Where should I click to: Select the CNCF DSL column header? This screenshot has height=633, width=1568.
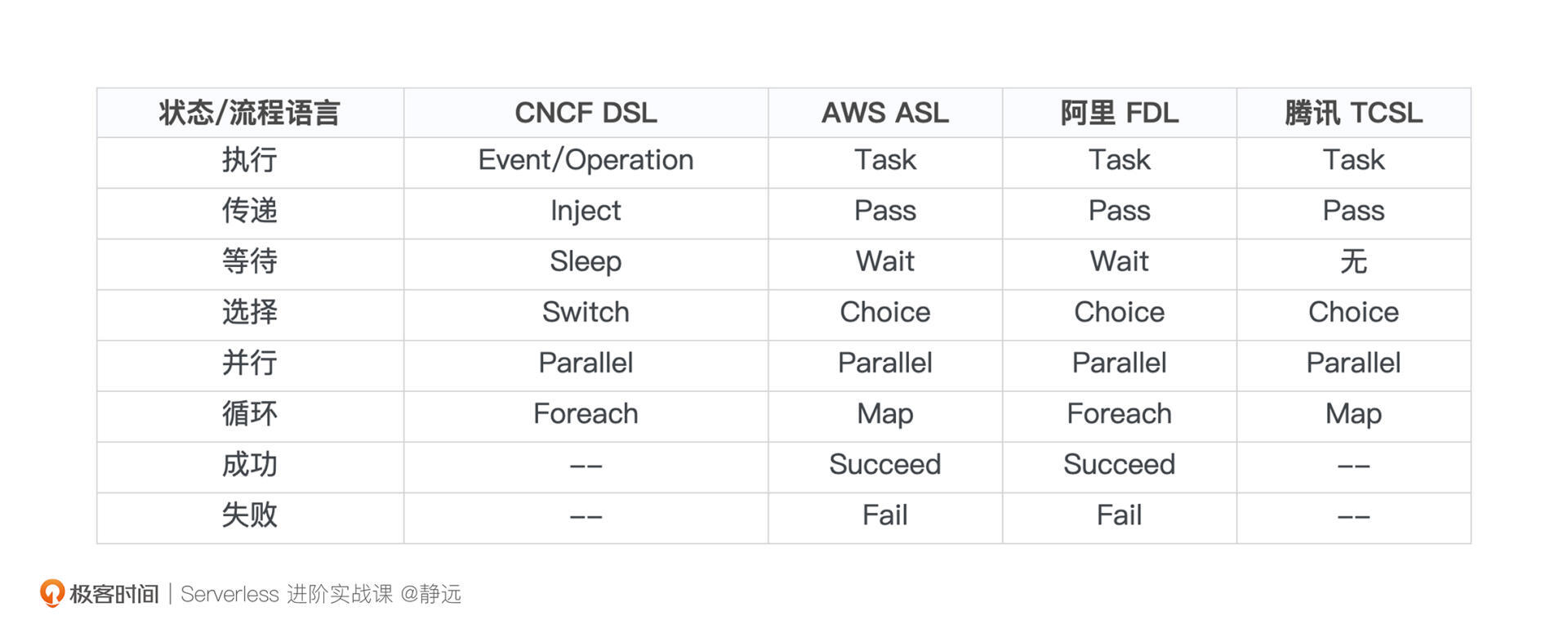tap(586, 113)
